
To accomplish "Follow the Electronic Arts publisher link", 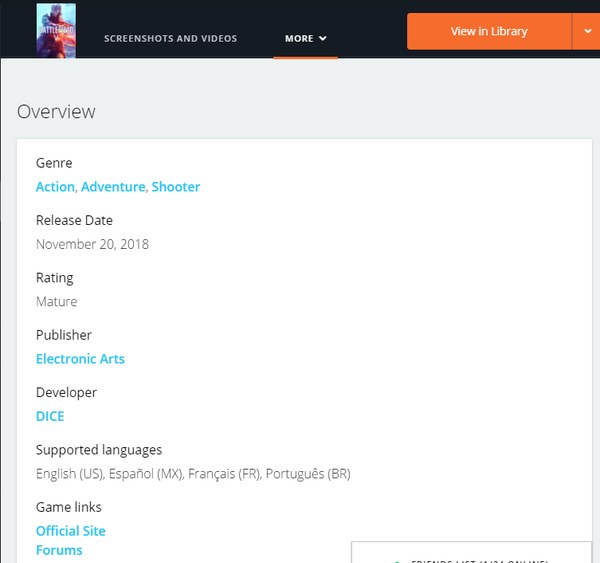I will (x=80, y=359).
